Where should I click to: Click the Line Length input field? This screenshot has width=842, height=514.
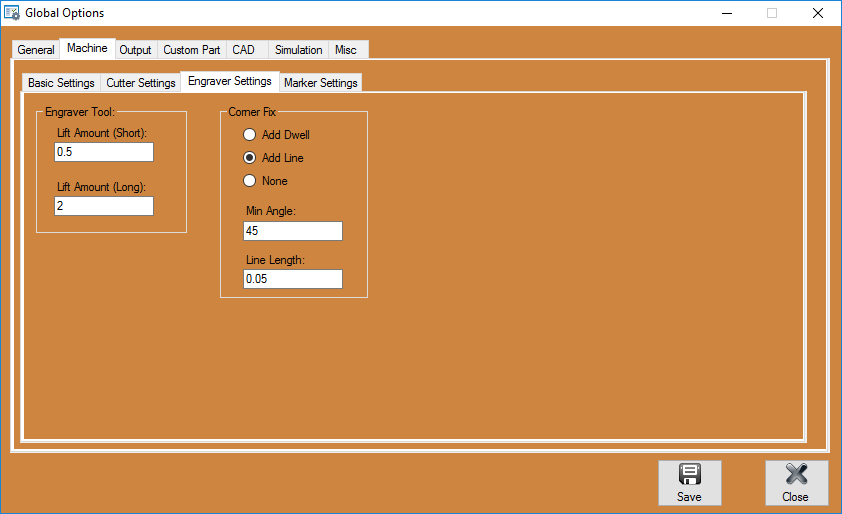(x=293, y=279)
